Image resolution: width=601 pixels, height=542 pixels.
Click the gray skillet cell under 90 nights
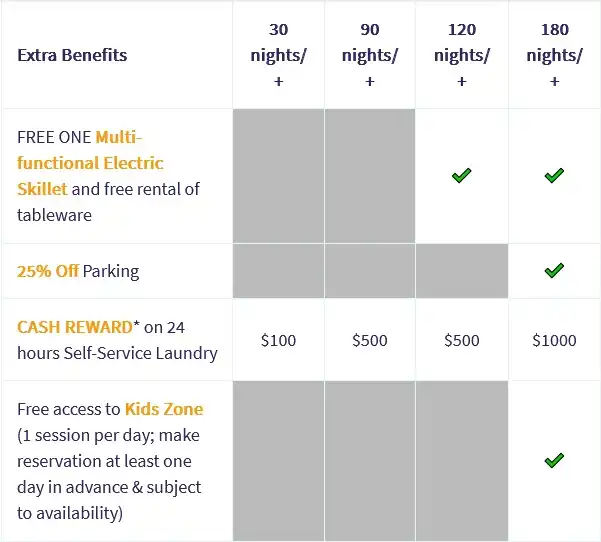(x=369, y=176)
